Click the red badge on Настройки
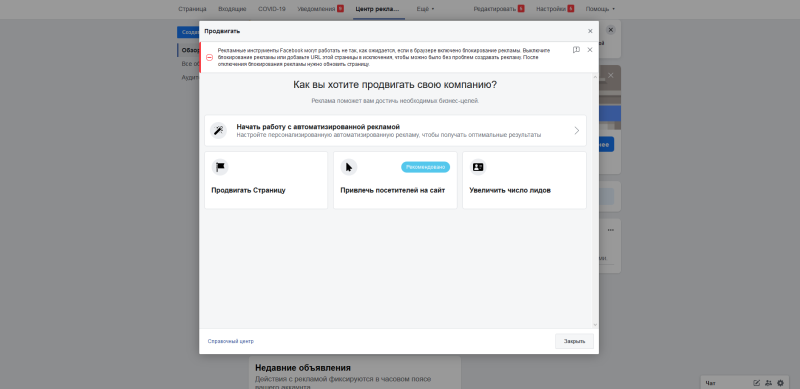Viewport: 800px width, 389px height. 570,9
